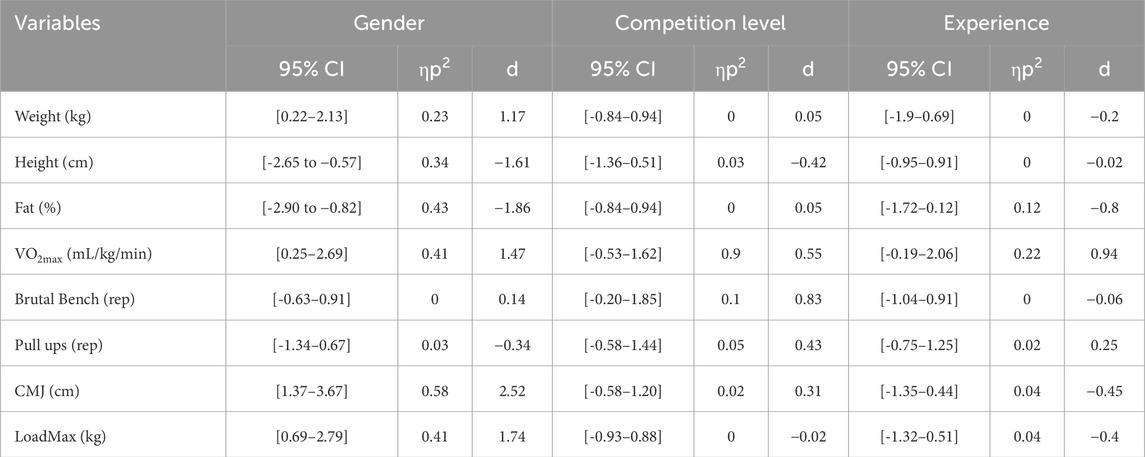
Task: Click the Fat (%) row label
Action: (38, 205)
